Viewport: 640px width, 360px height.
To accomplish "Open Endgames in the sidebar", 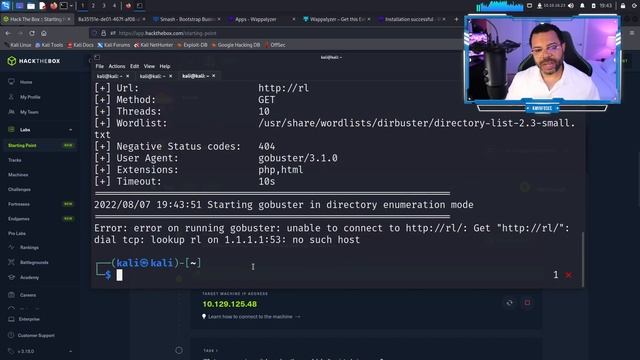I will (19, 219).
